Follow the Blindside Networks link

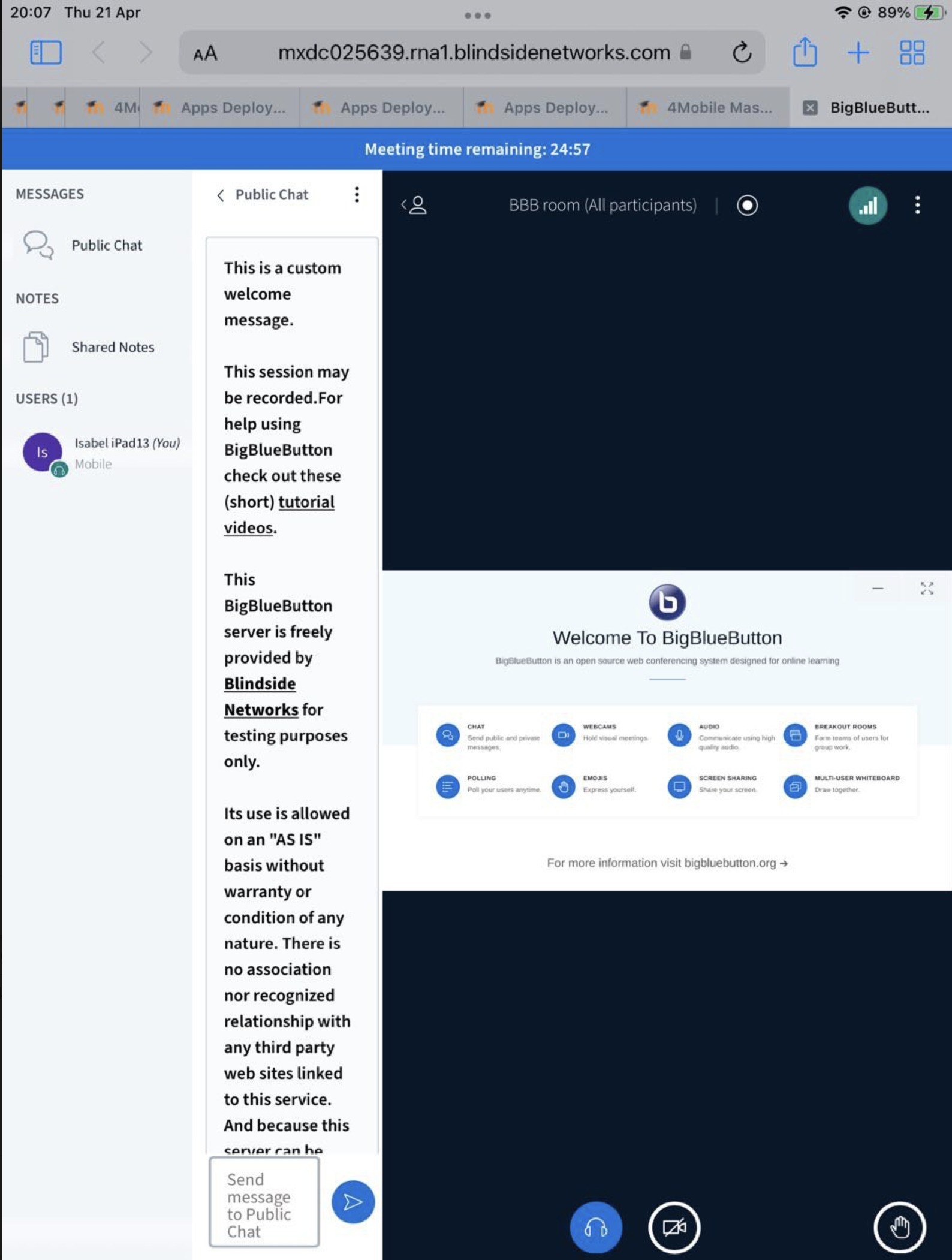point(261,697)
